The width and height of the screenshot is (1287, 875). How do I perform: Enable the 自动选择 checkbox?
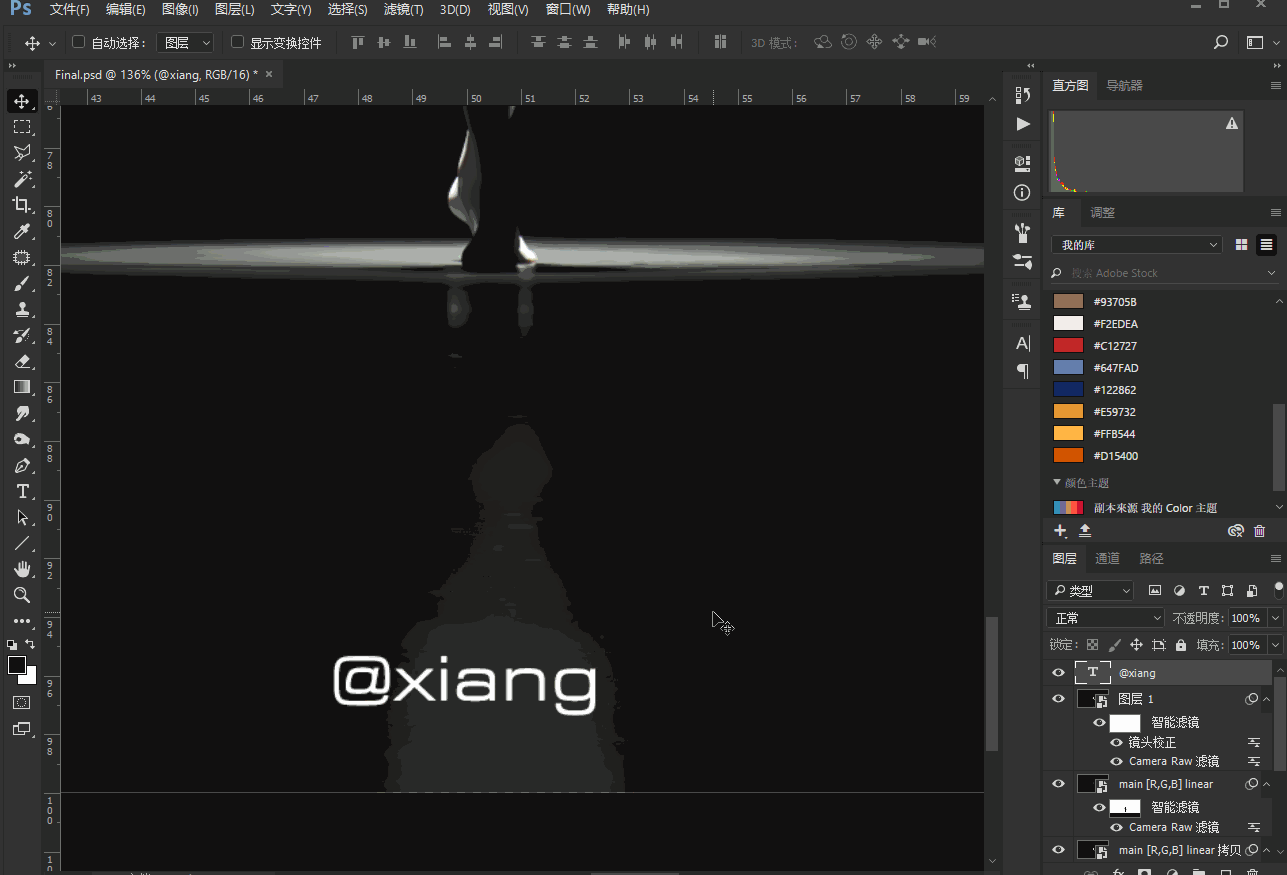coord(79,42)
